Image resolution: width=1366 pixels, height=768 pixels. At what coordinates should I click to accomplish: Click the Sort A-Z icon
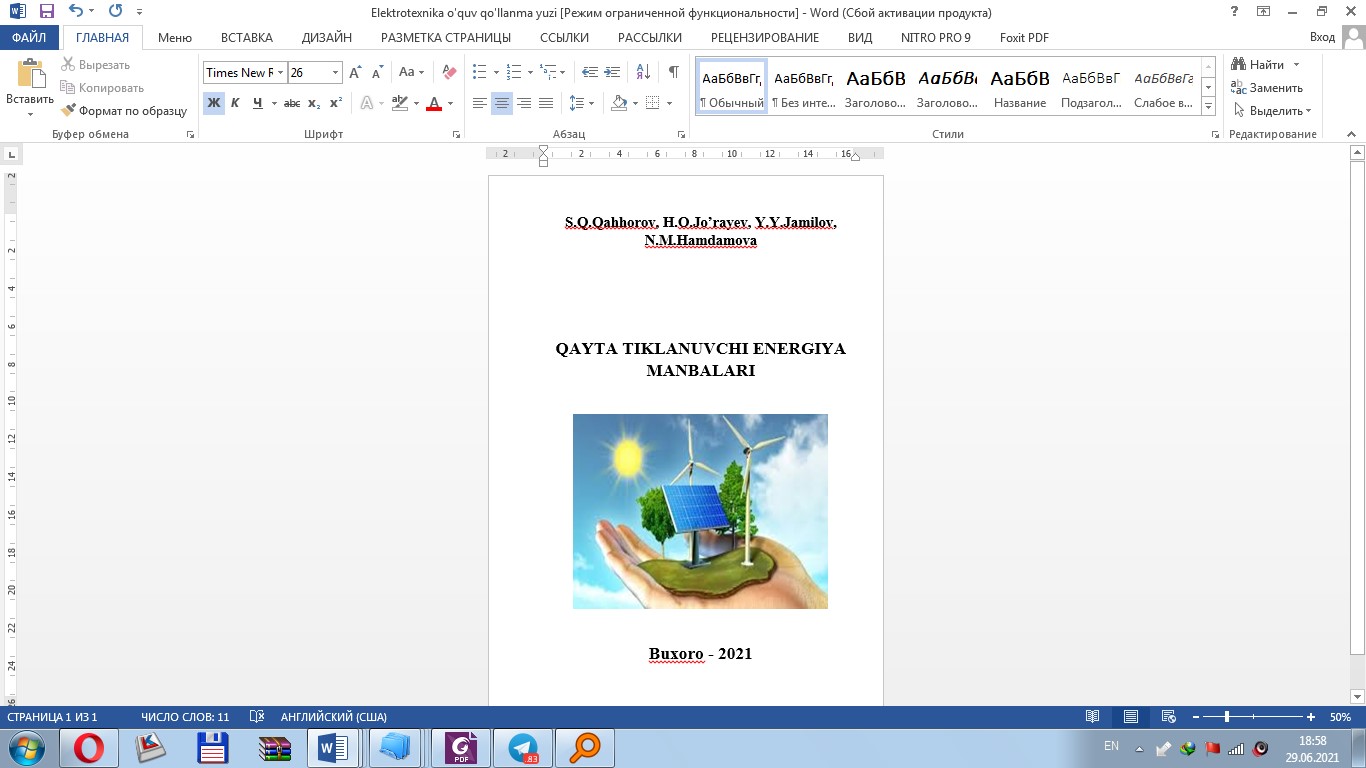[x=643, y=72]
